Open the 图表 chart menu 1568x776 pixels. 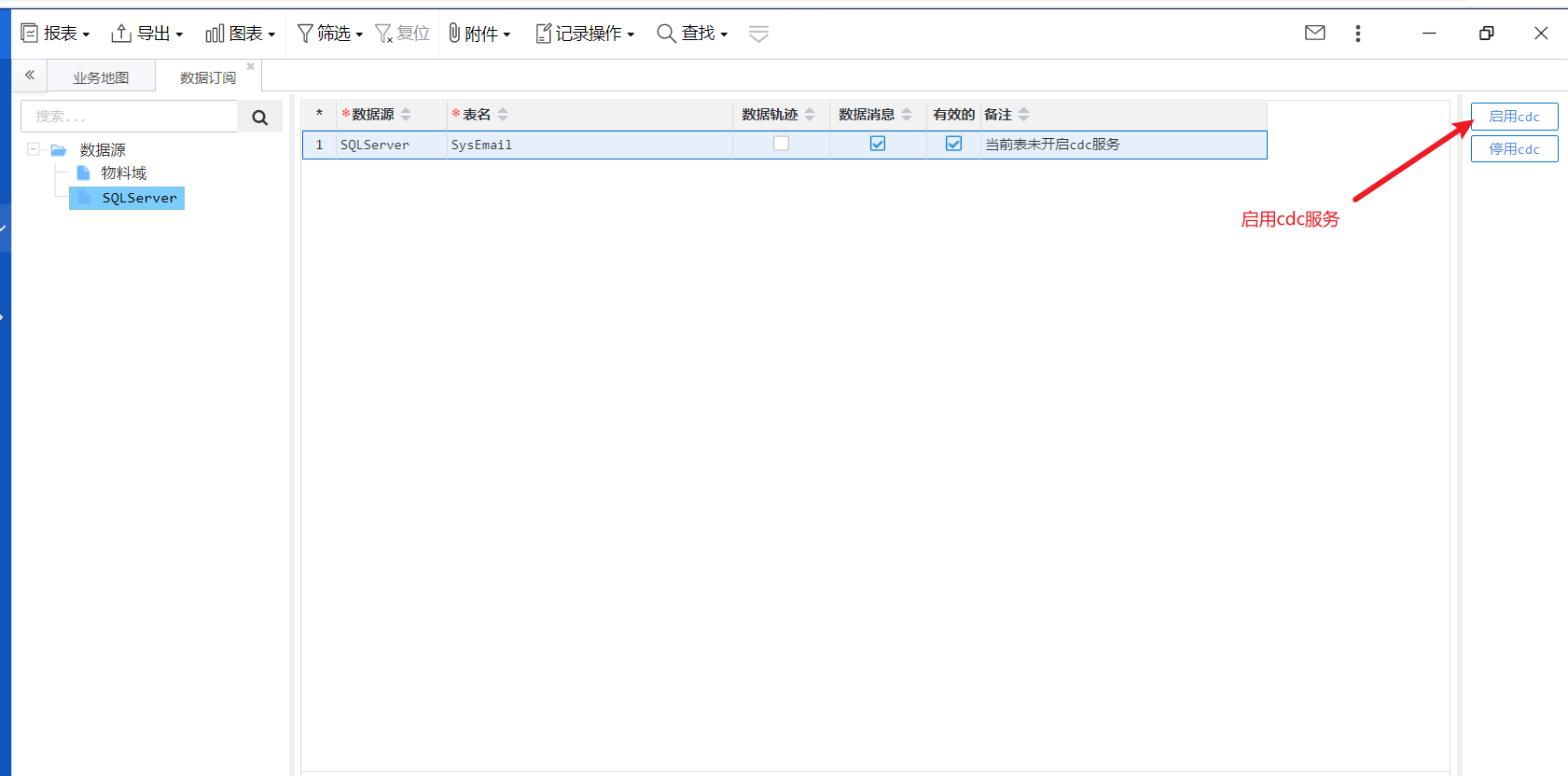tap(240, 34)
